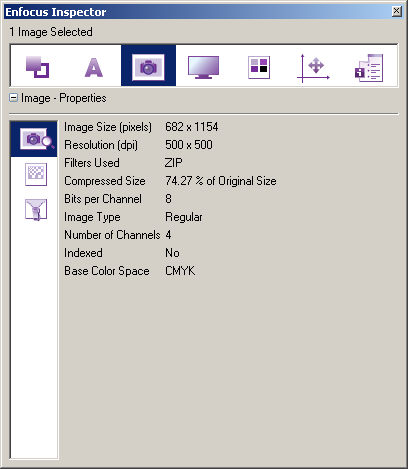This screenshot has height=469, width=408.
Task: Open the monitor Prepress category icon
Action: click(203, 67)
